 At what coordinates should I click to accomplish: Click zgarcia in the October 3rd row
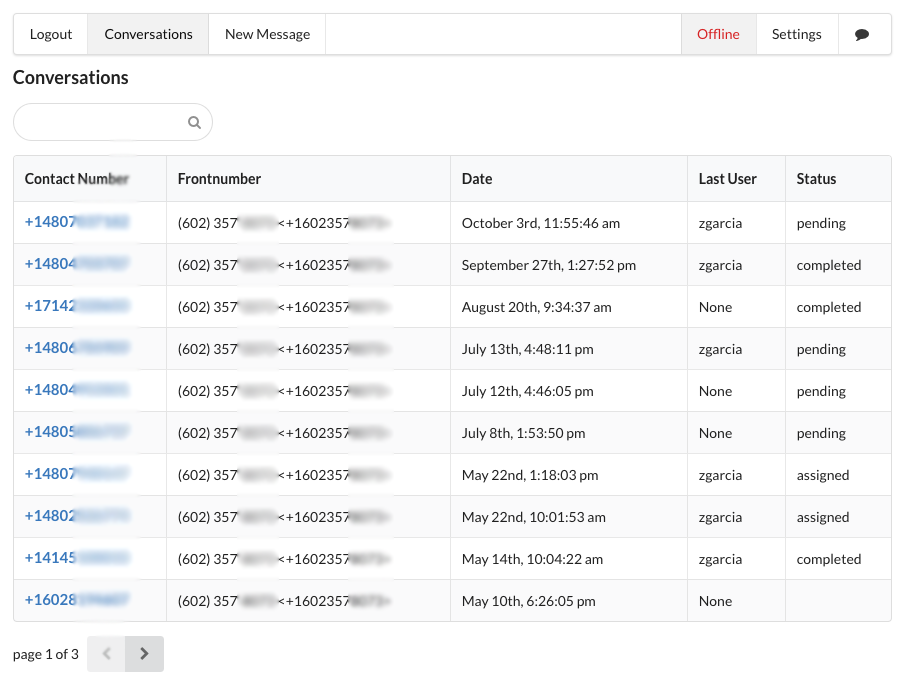[x=720, y=223]
